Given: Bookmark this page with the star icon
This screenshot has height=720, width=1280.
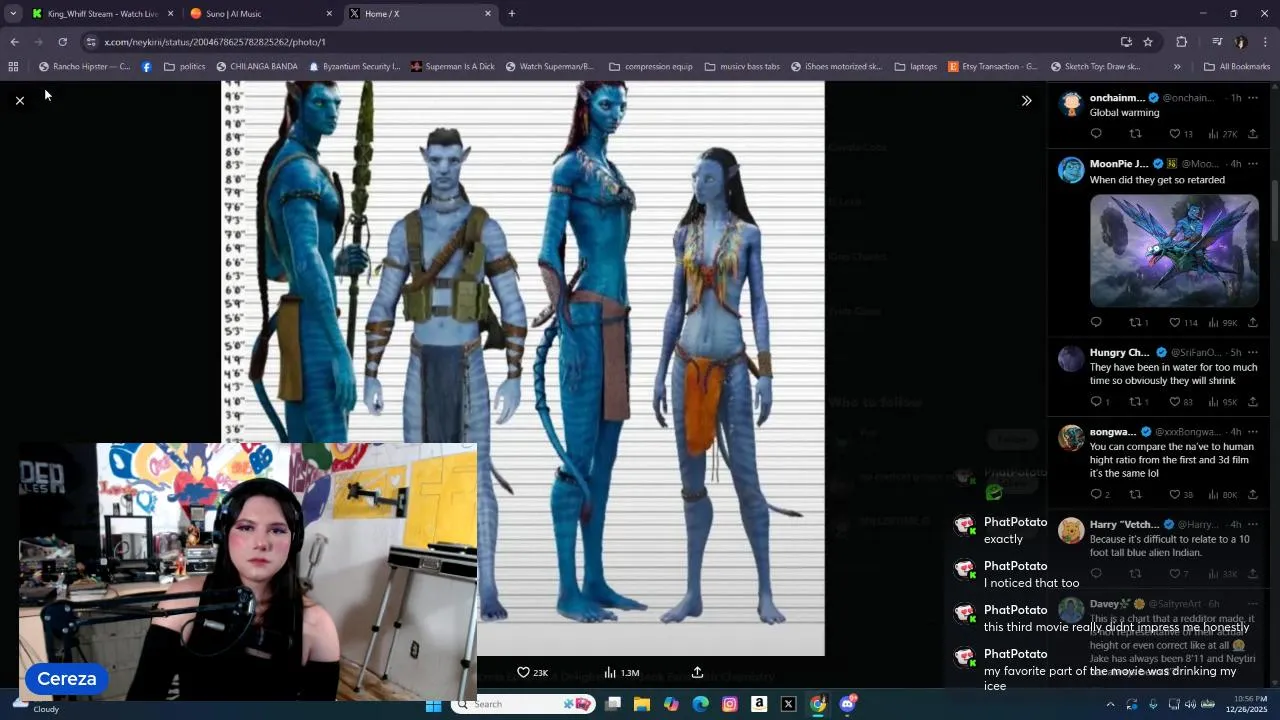Looking at the screenshot, I should tap(1148, 42).
